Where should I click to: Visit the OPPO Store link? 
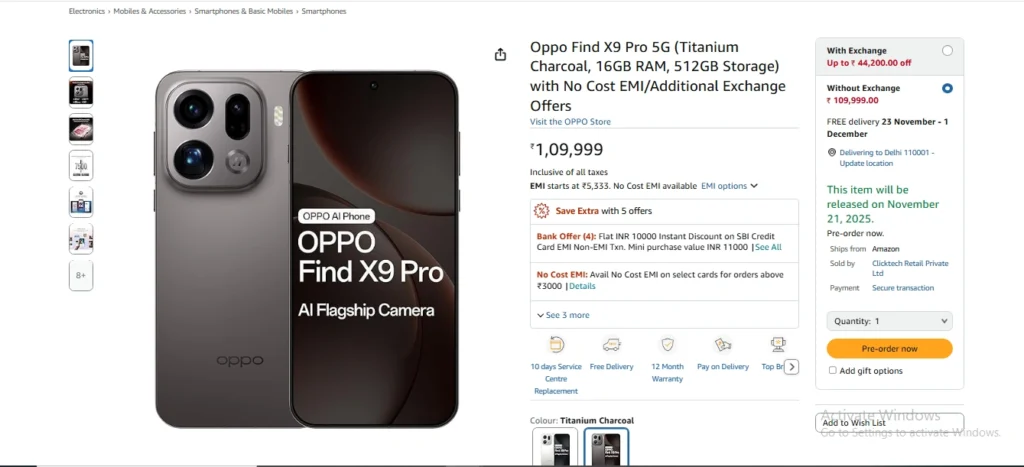pyautogui.click(x=570, y=122)
